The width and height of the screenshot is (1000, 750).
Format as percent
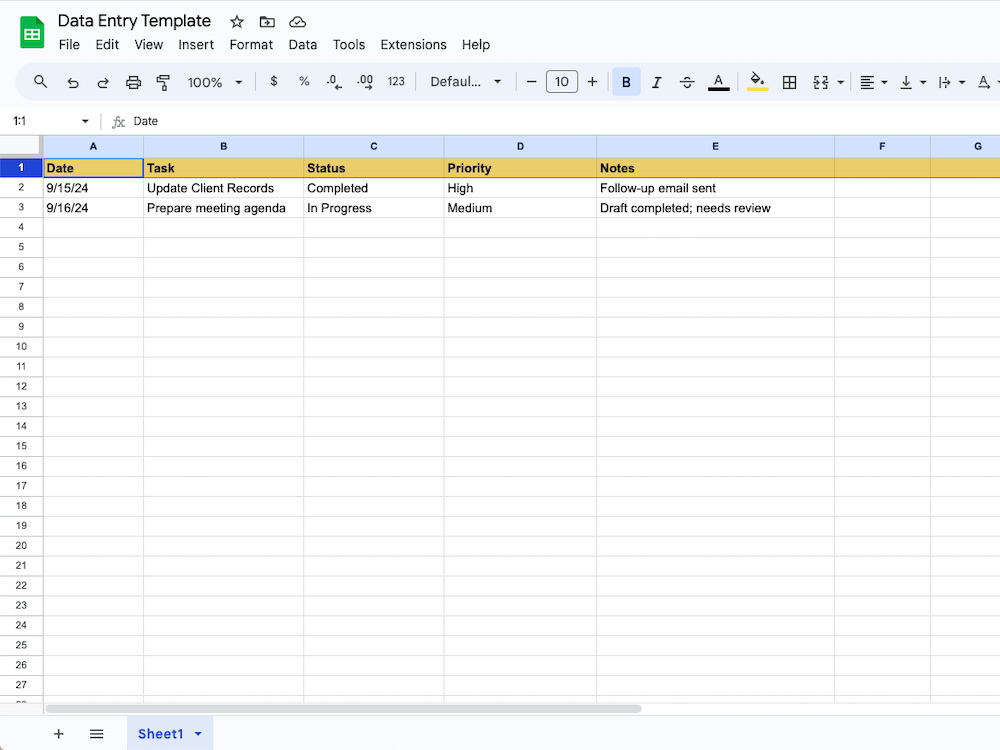click(x=304, y=82)
